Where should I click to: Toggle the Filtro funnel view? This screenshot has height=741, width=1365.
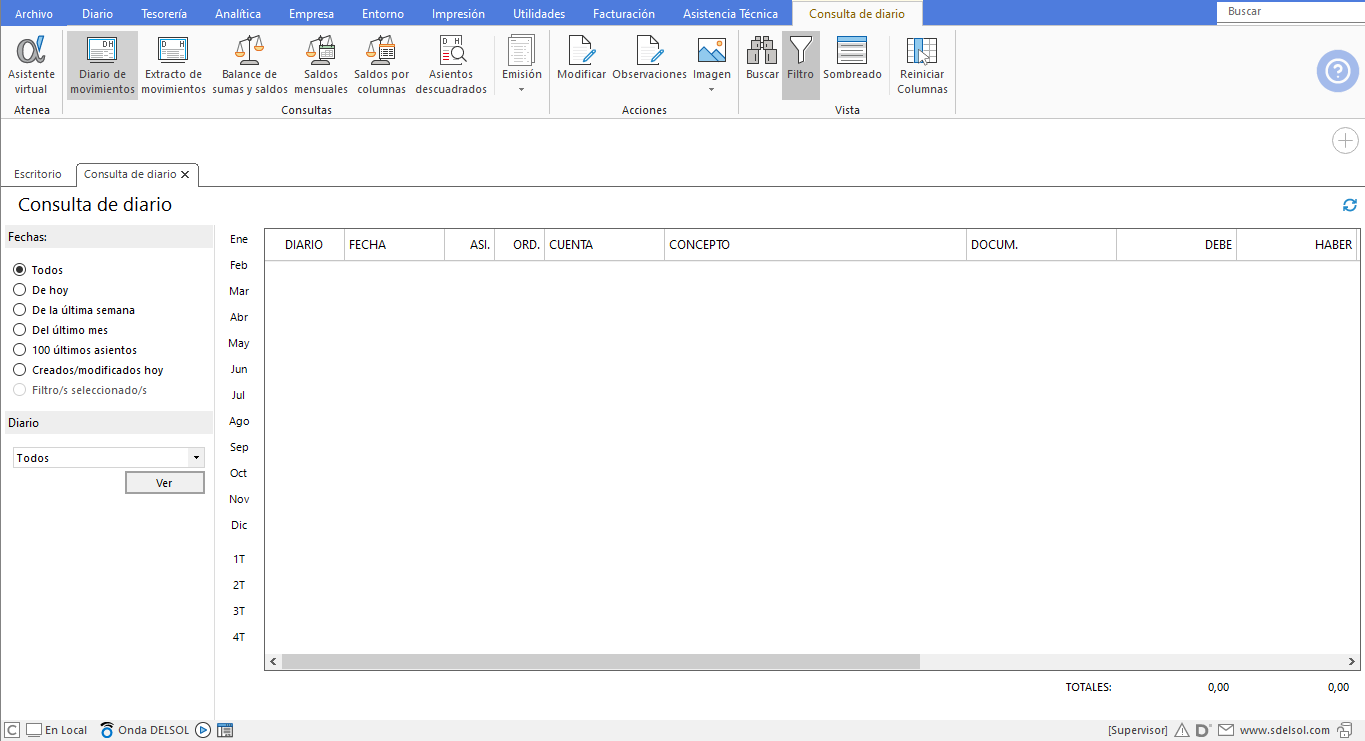click(800, 65)
